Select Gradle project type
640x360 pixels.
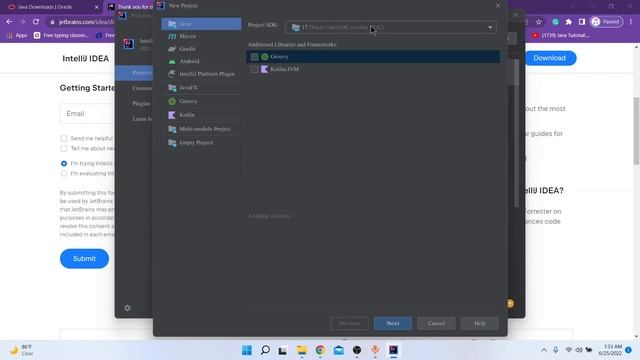coord(201,49)
